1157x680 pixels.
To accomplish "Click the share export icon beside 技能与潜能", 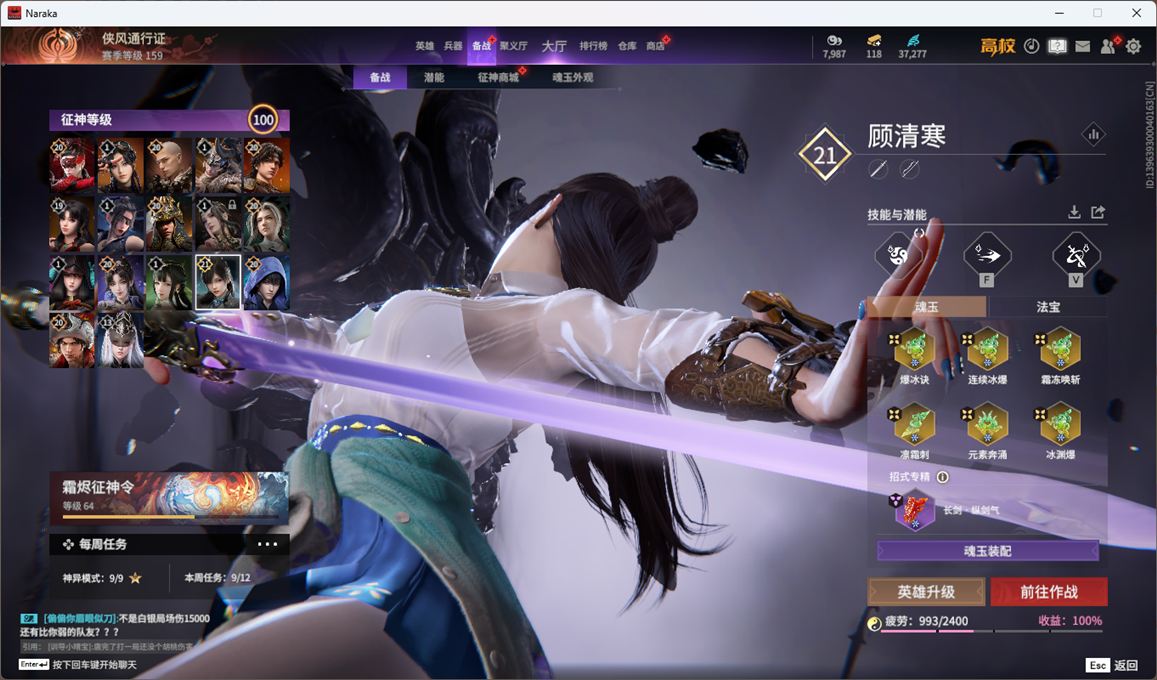I will pos(1098,212).
